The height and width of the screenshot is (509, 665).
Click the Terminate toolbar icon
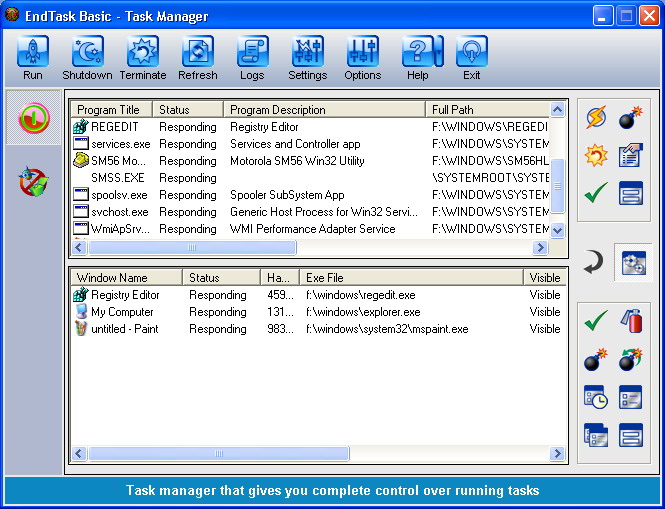coord(142,51)
